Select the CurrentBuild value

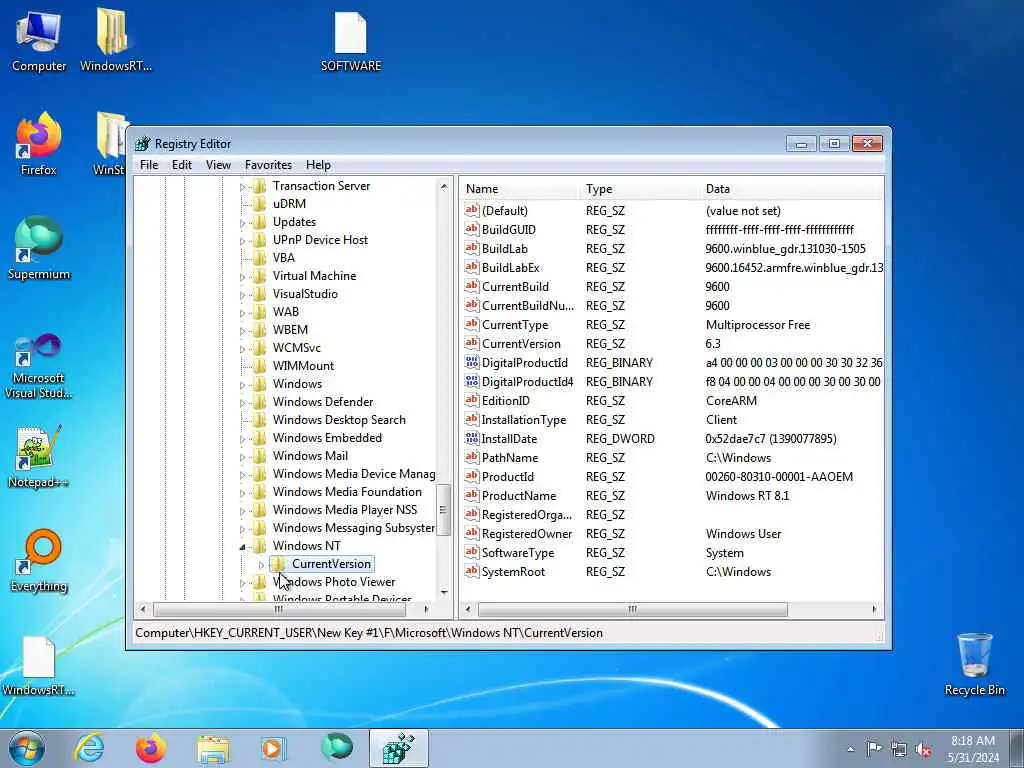(x=515, y=287)
